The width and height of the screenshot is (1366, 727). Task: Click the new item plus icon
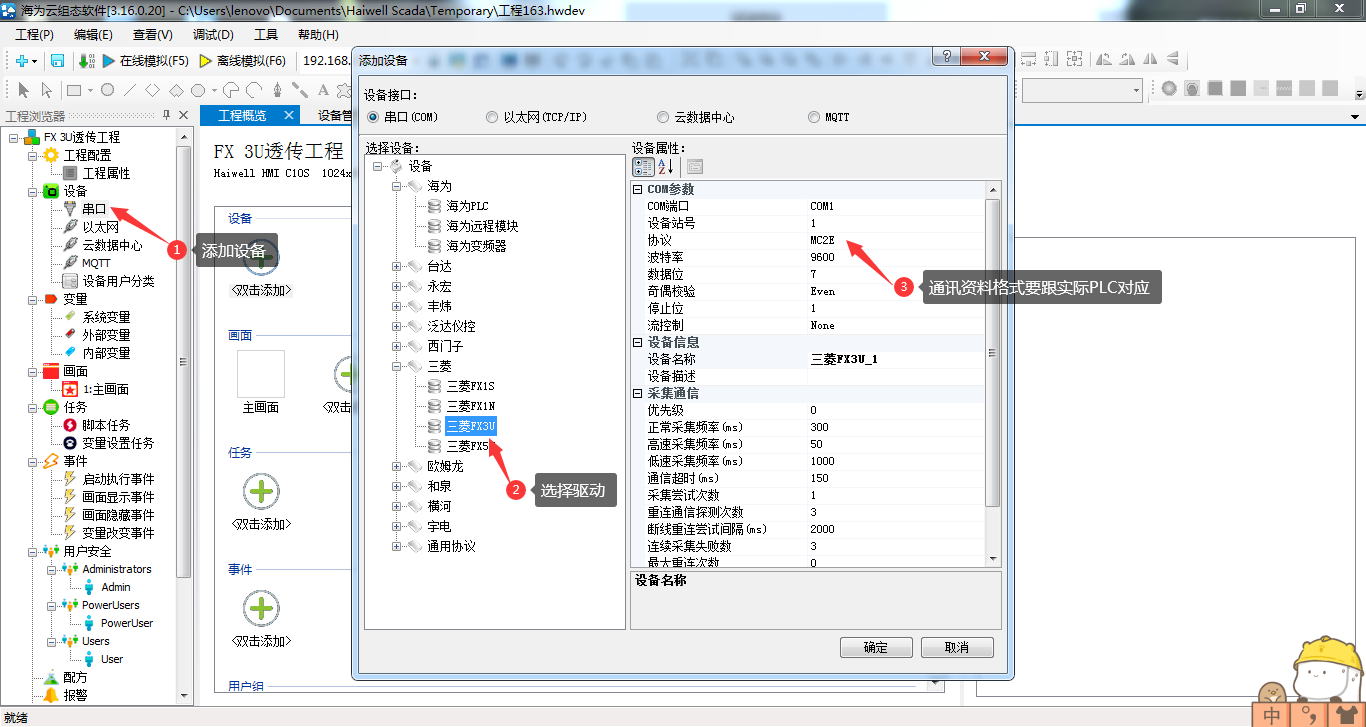[21, 60]
